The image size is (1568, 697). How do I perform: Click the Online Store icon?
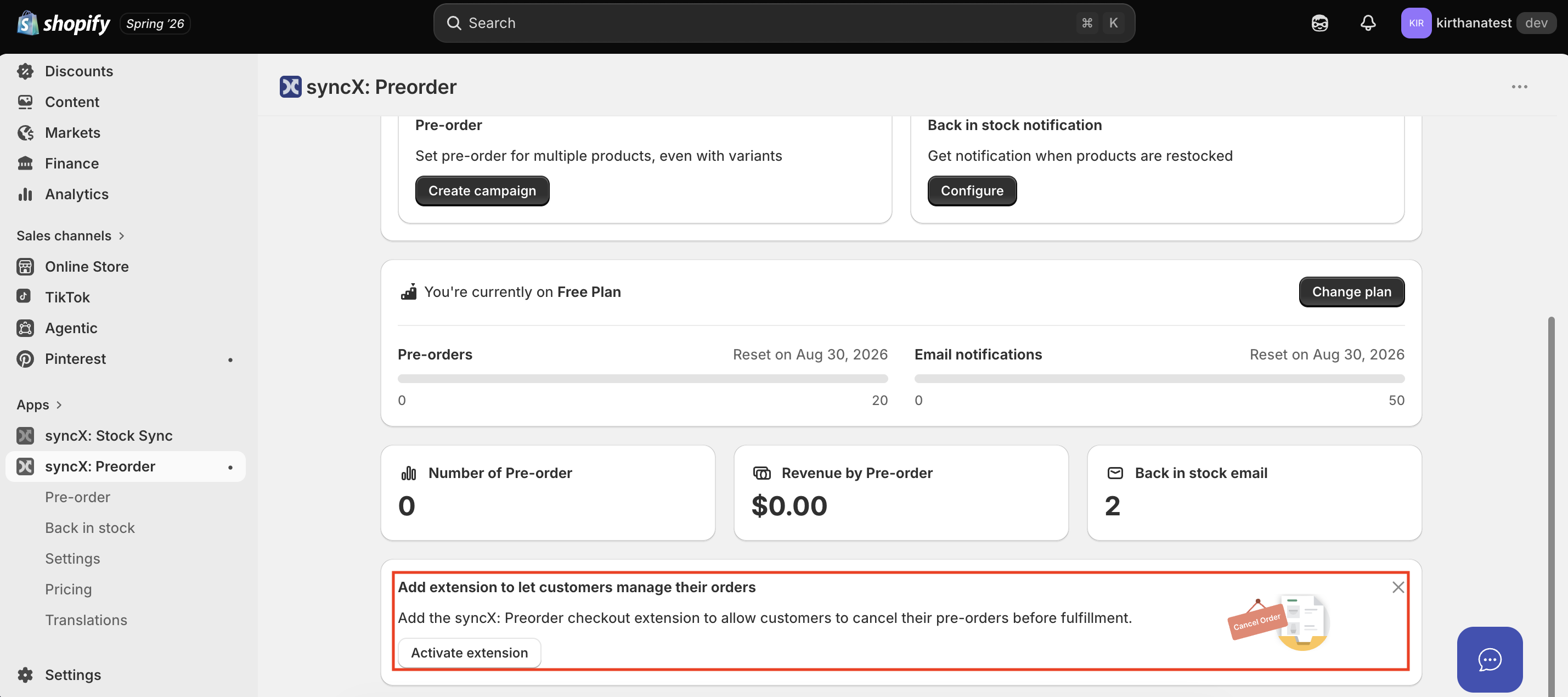click(25, 267)
